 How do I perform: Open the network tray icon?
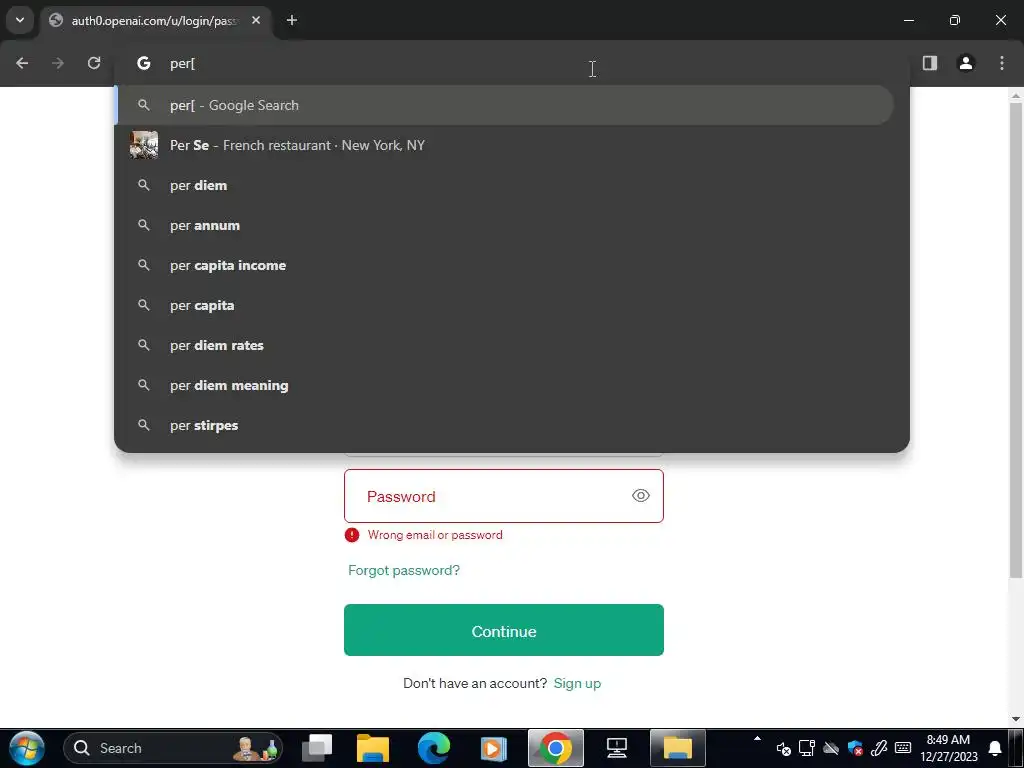807,748
